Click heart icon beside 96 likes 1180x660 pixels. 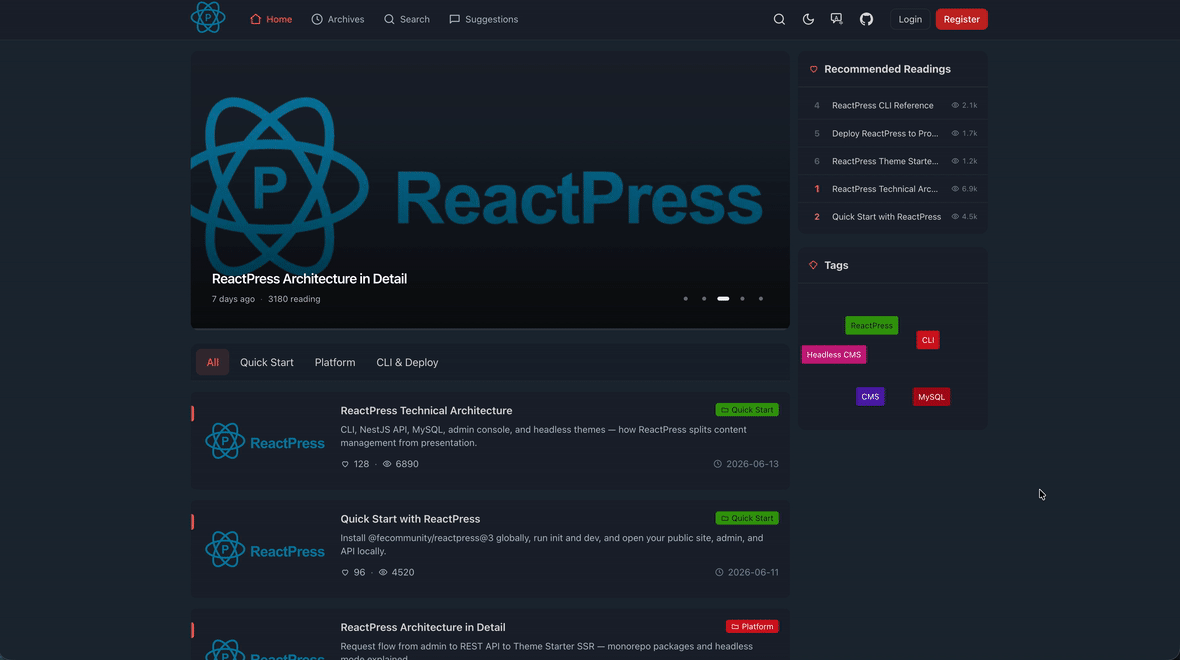coord(345,573)
